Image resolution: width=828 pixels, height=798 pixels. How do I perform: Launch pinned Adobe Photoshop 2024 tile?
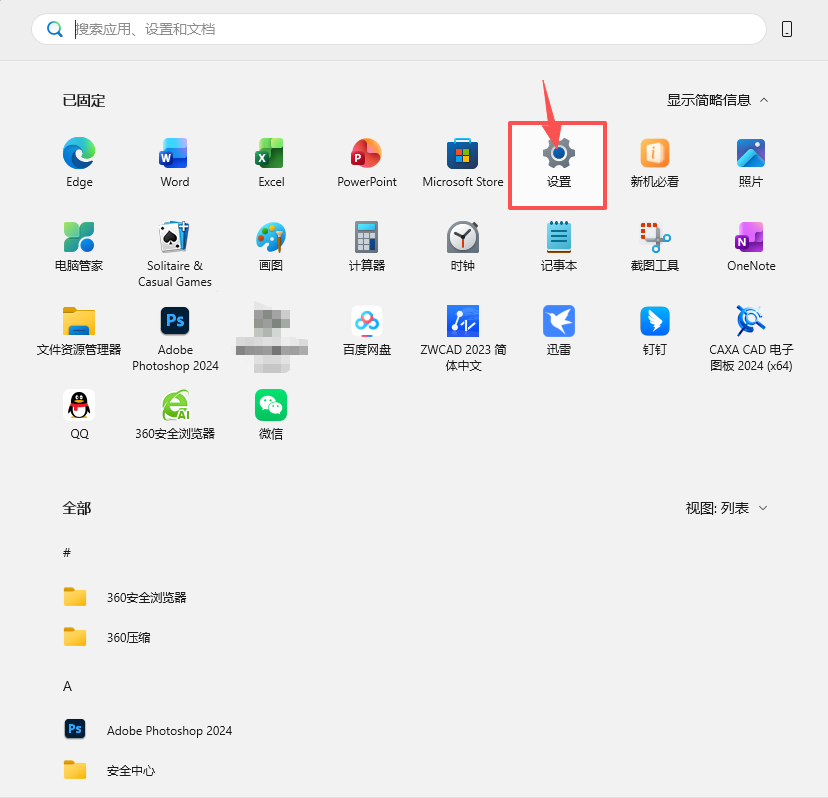click(x=175, y=338)
